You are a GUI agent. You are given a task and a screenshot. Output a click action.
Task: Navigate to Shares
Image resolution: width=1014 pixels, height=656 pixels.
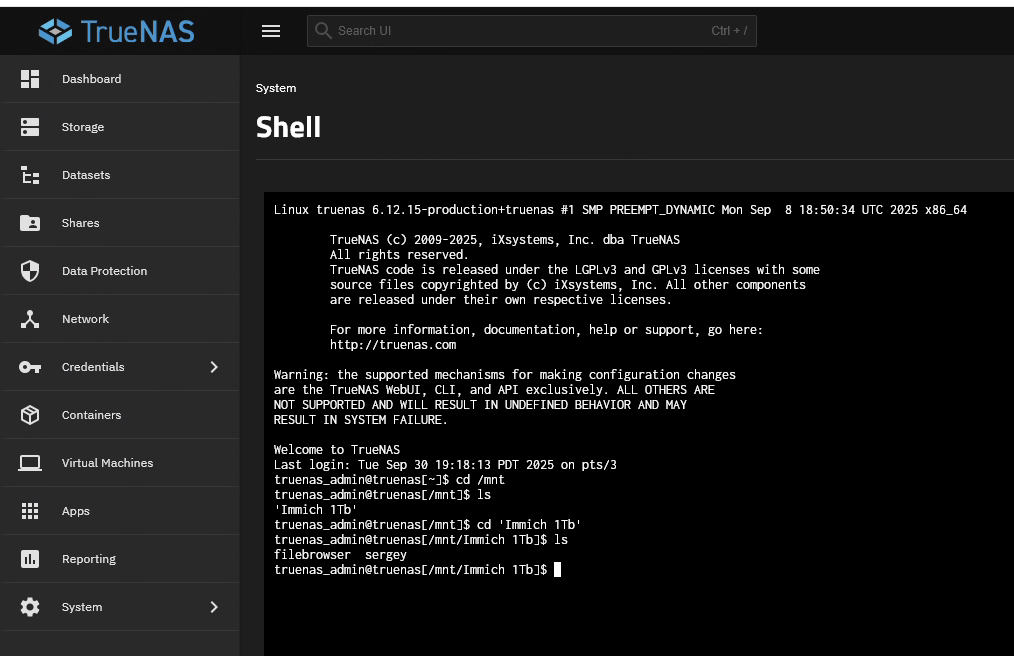tap(80, 223)
